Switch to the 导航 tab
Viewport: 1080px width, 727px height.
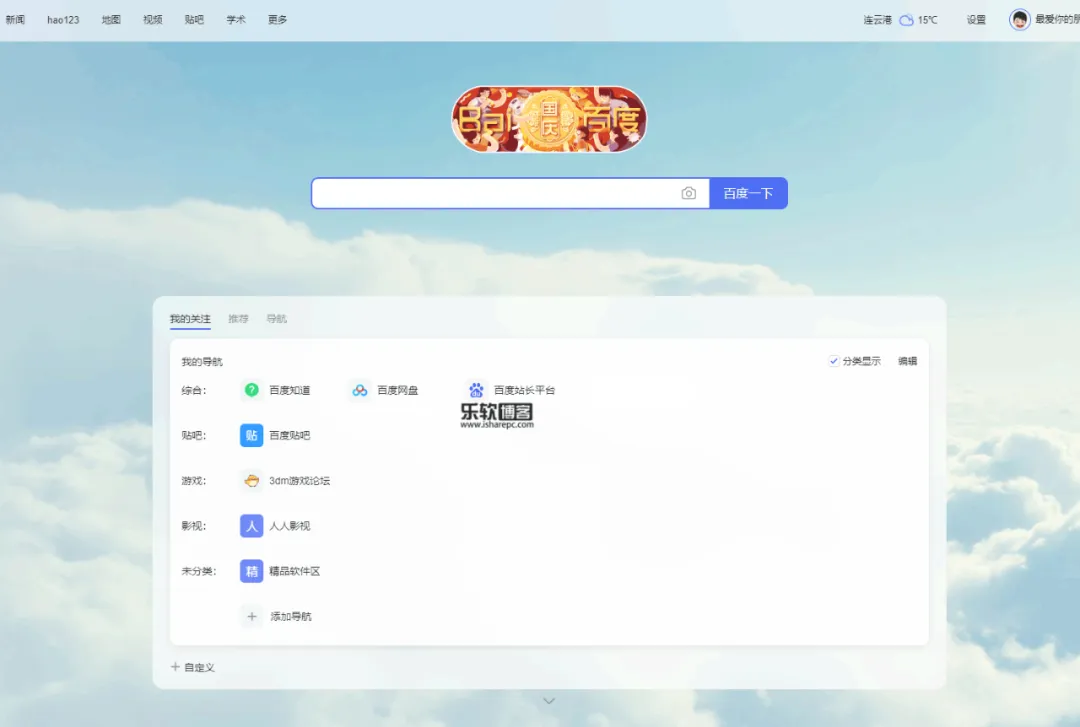click(x=277, y=318)
